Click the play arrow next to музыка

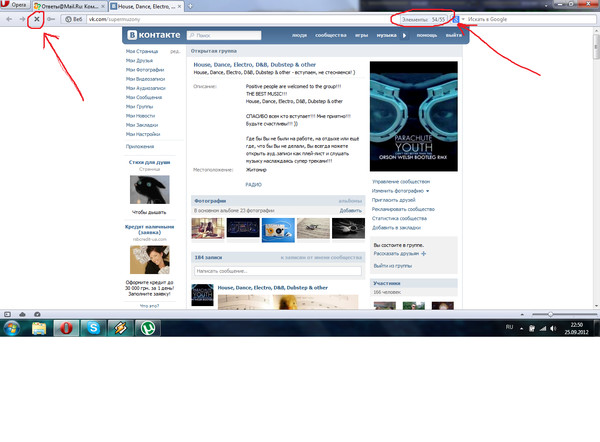[x=404, y=36]
